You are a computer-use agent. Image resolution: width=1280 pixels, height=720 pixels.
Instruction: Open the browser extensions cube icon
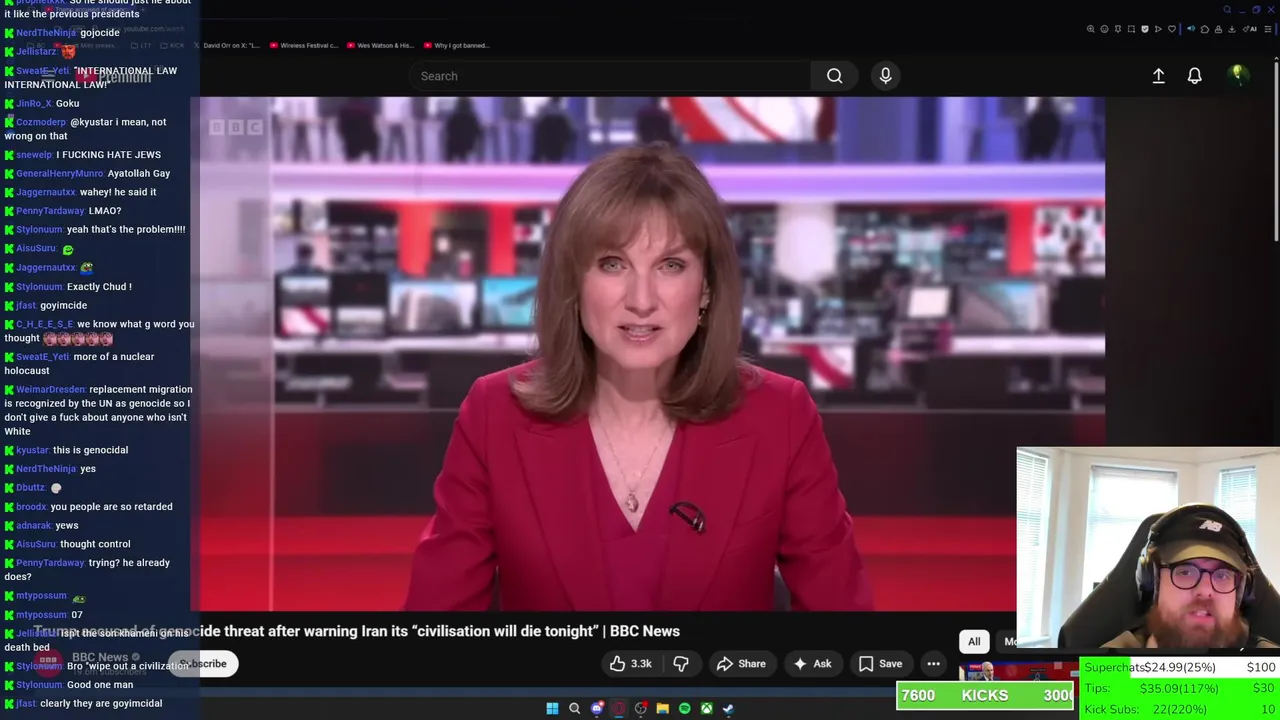(x=1205, y=29)
